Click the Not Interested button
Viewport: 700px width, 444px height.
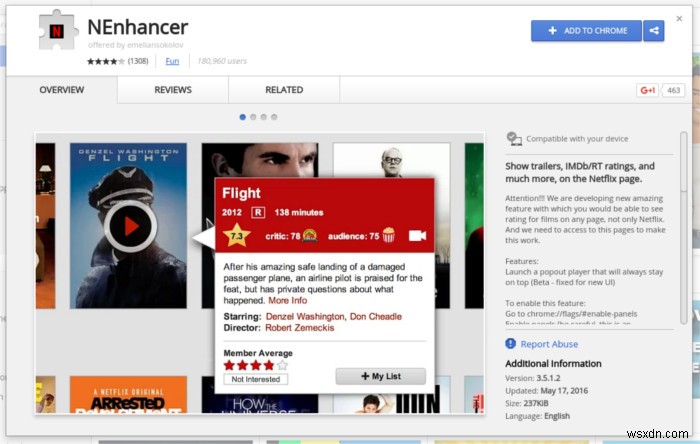click(x=256, y=379)
